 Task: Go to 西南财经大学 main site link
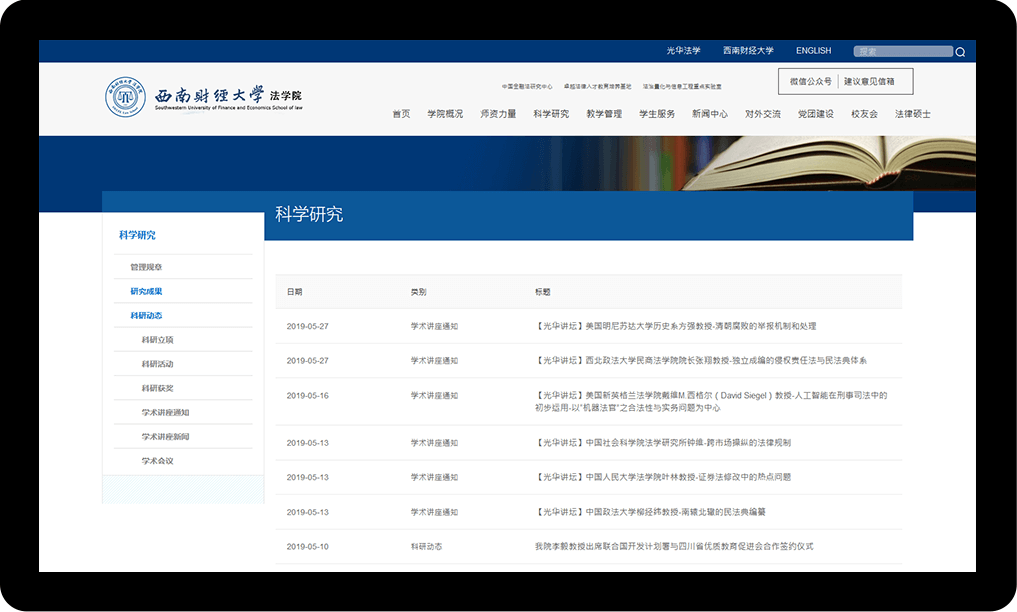(748, 51)
